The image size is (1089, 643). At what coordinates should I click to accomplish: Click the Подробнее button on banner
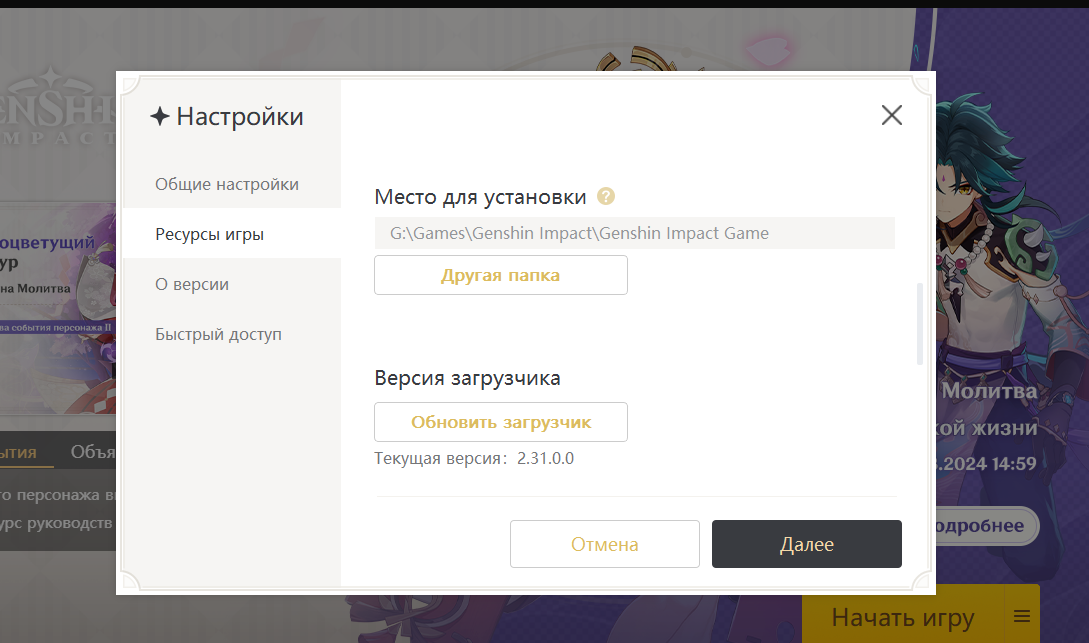click(986, 526)
